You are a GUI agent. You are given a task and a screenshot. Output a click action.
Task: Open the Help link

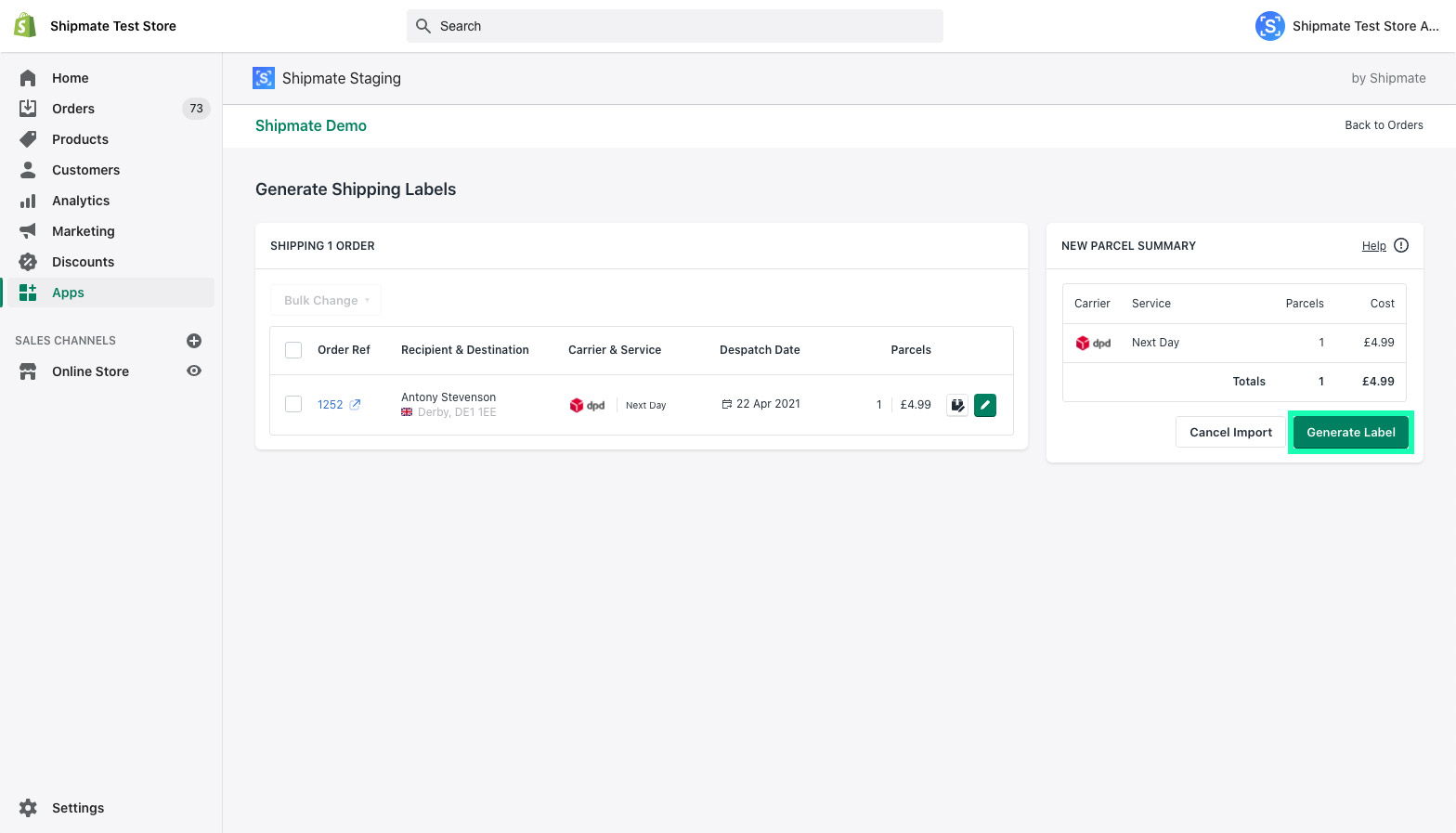1374,246
